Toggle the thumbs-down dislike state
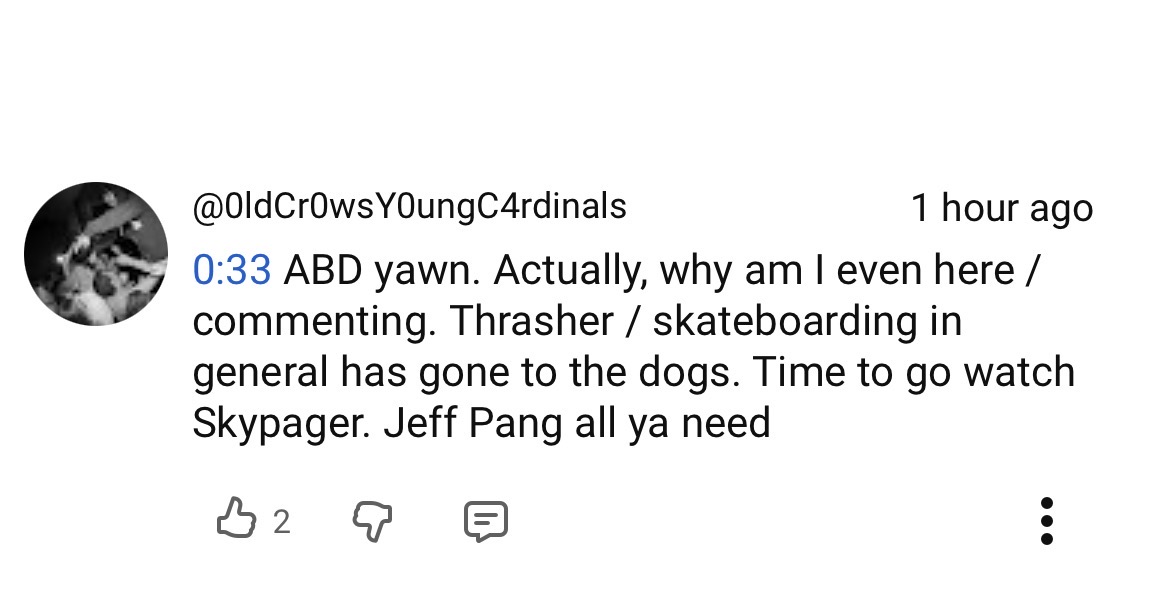The width and height of the screenshot is (1167, 612). [373, 520]
